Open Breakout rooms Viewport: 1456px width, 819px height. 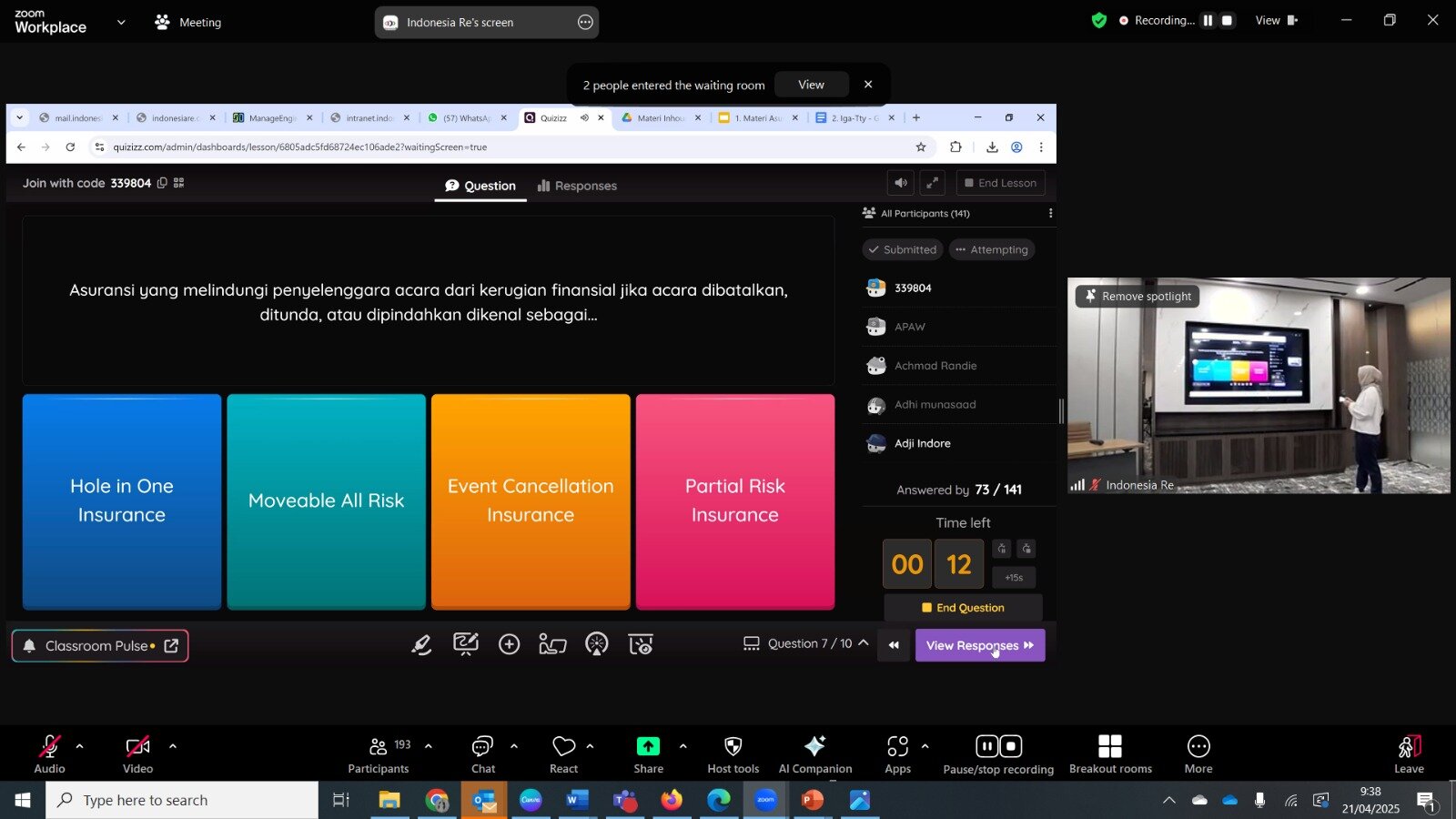click(x=1110, y=754)
